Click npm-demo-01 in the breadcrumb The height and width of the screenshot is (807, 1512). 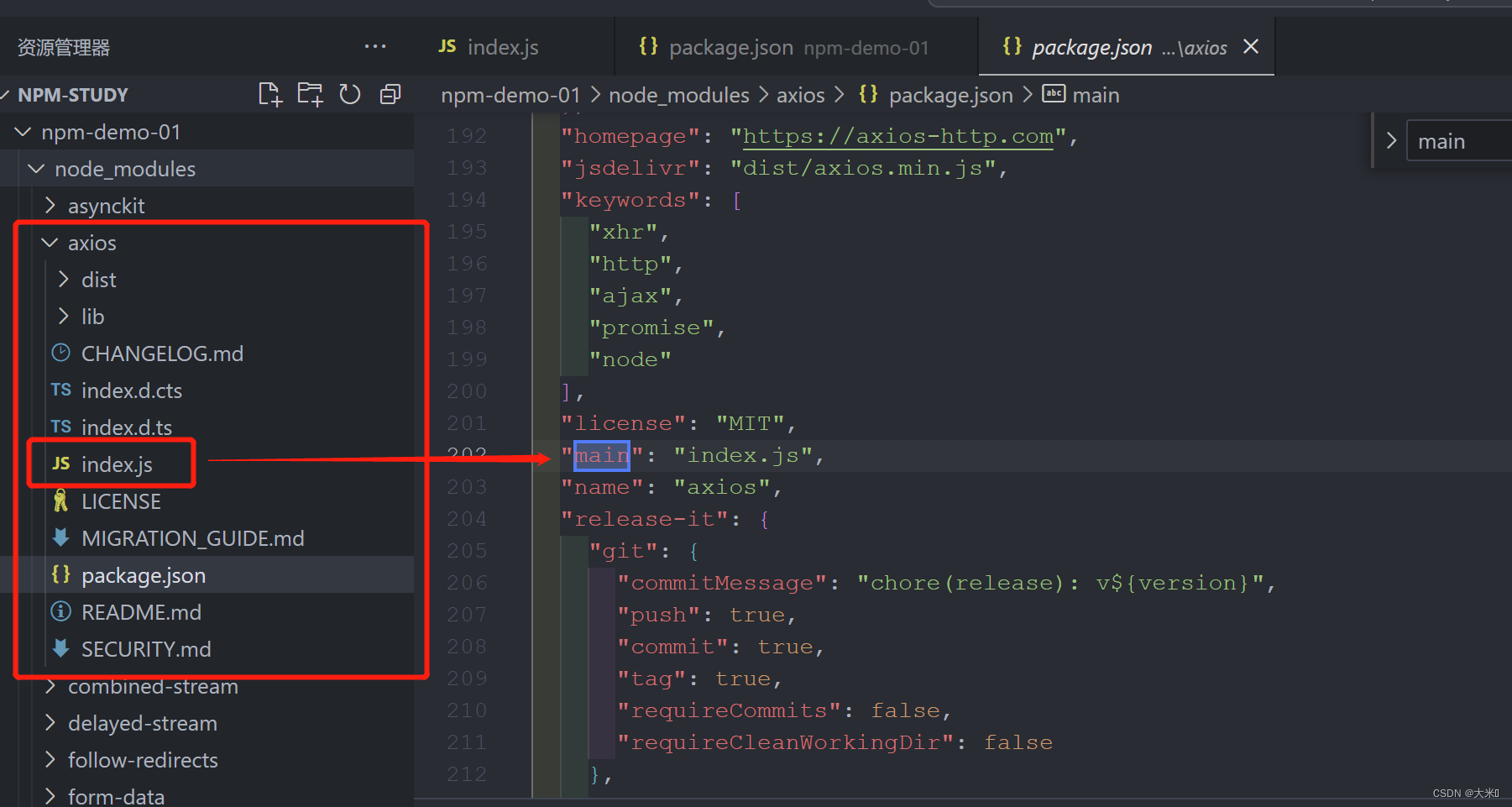tap(510, 95)
